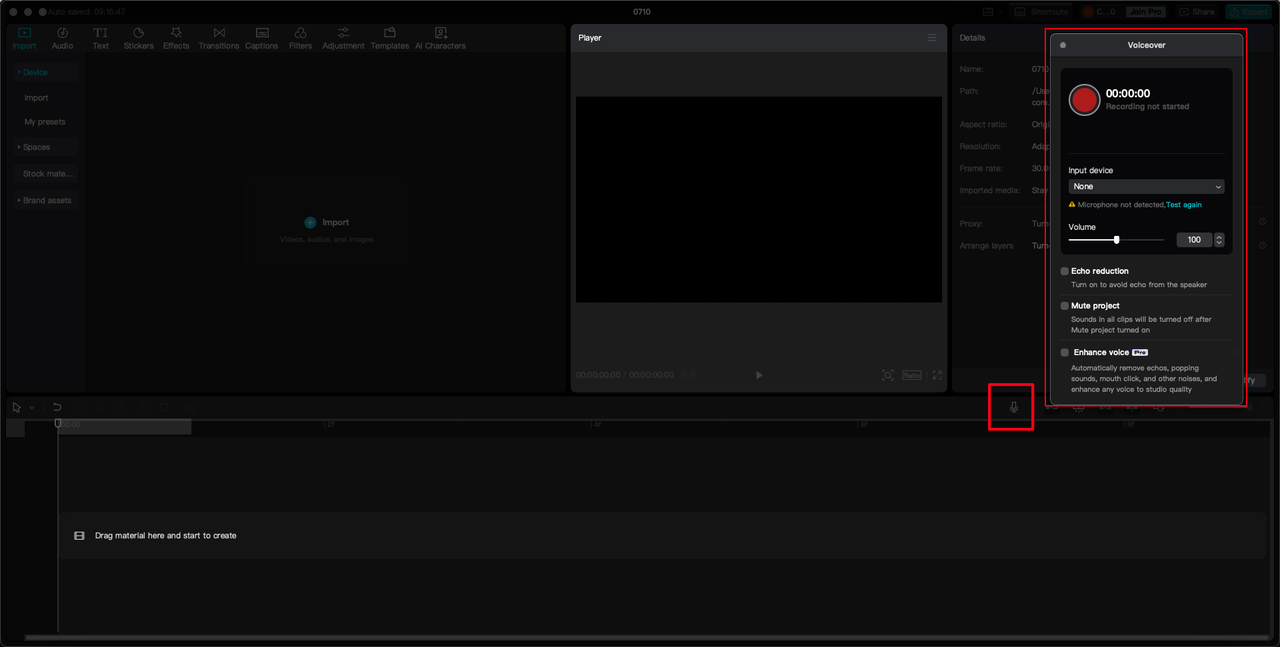This screenshot has width=1280, height=647.
Task: Open the Transitions tab
Action: click(218, 39)
